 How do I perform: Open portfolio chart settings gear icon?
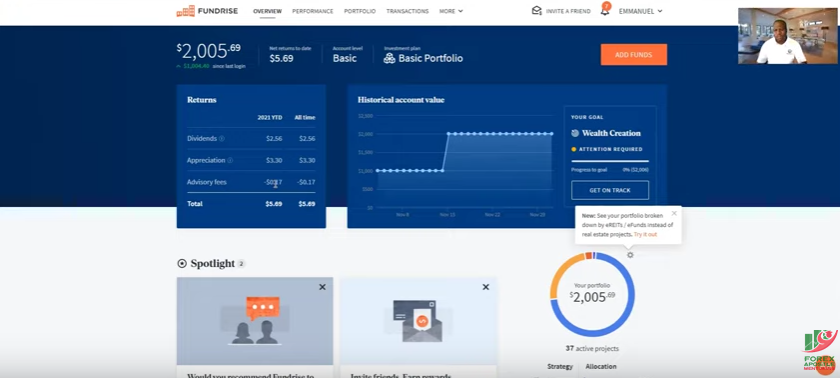[x=630, y=255]
